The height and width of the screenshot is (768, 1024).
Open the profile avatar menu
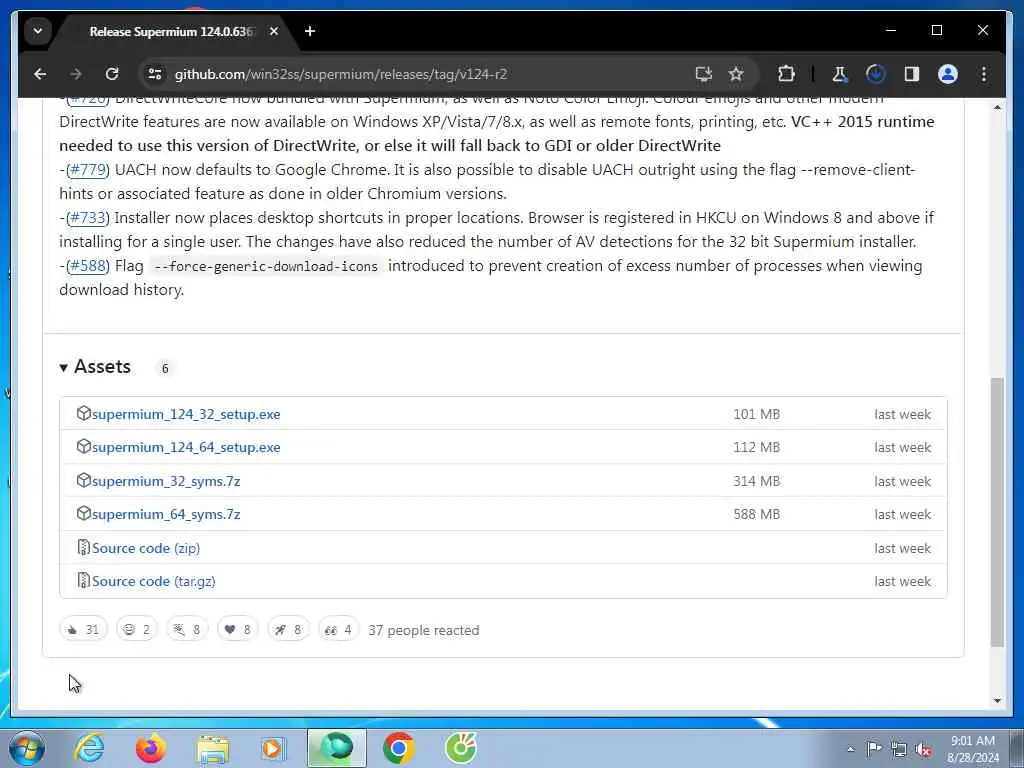click(x=948, y=74)
